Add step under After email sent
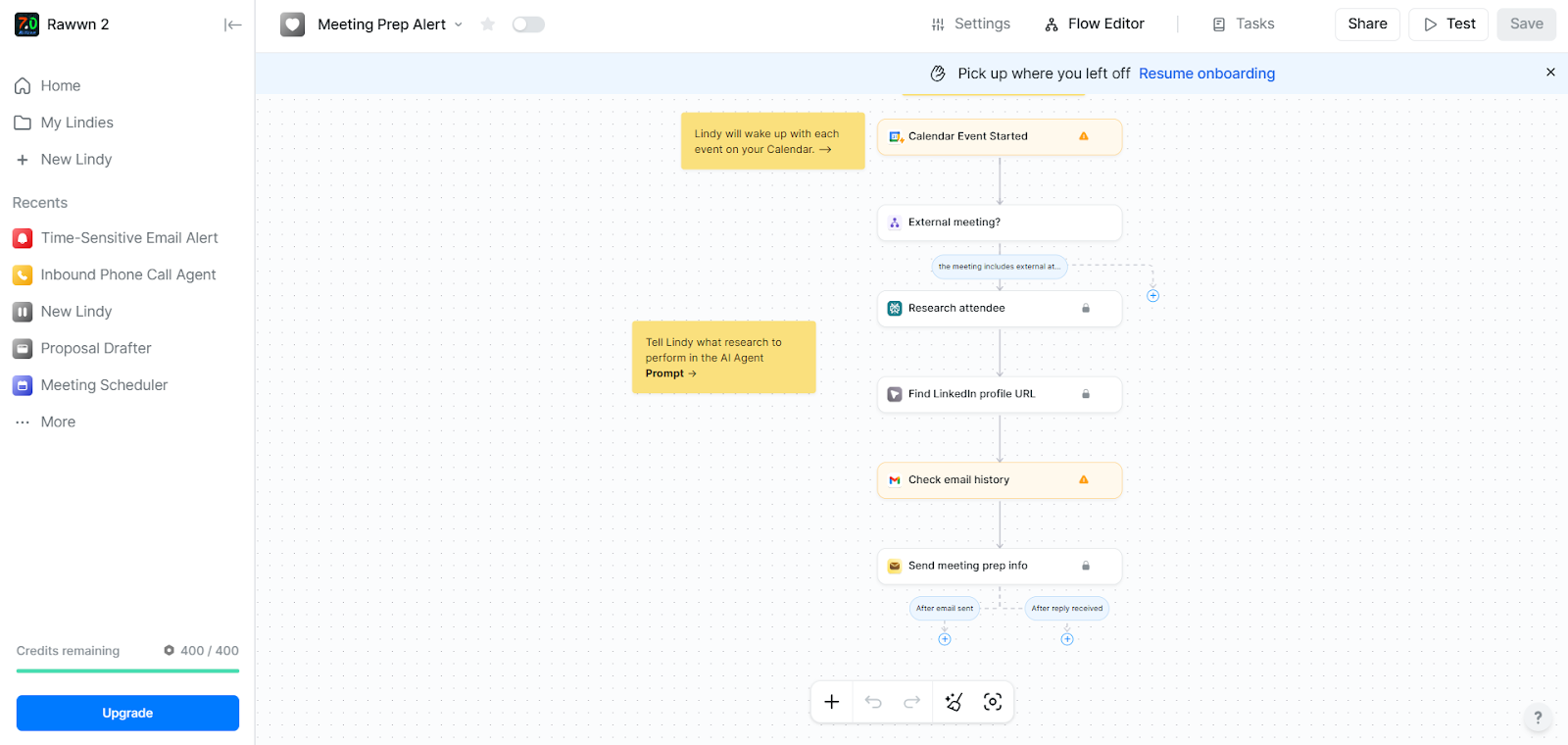This screenshot has width=1568, height=745. coord(945,639)
